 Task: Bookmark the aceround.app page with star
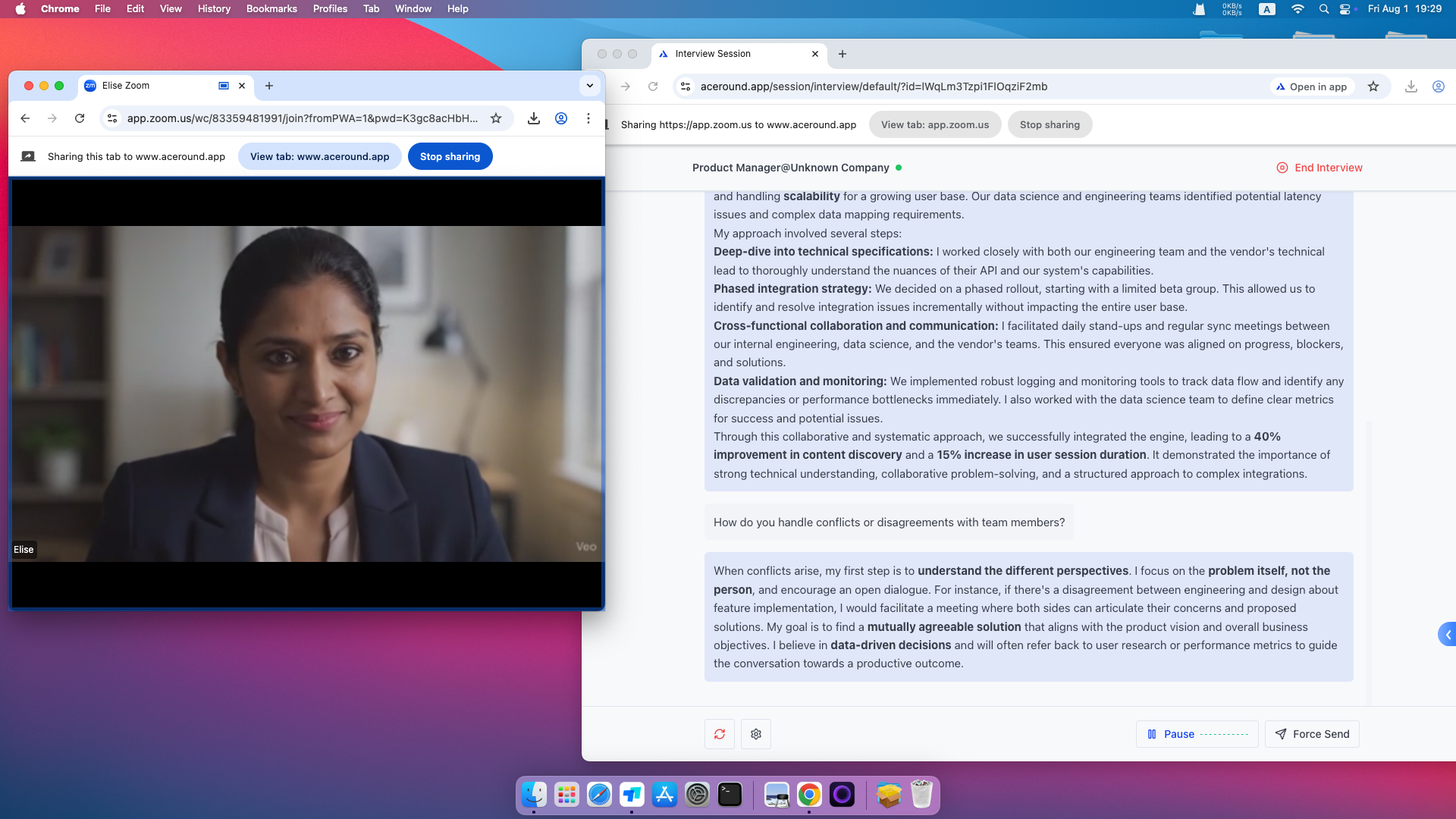pos(1373,86)
